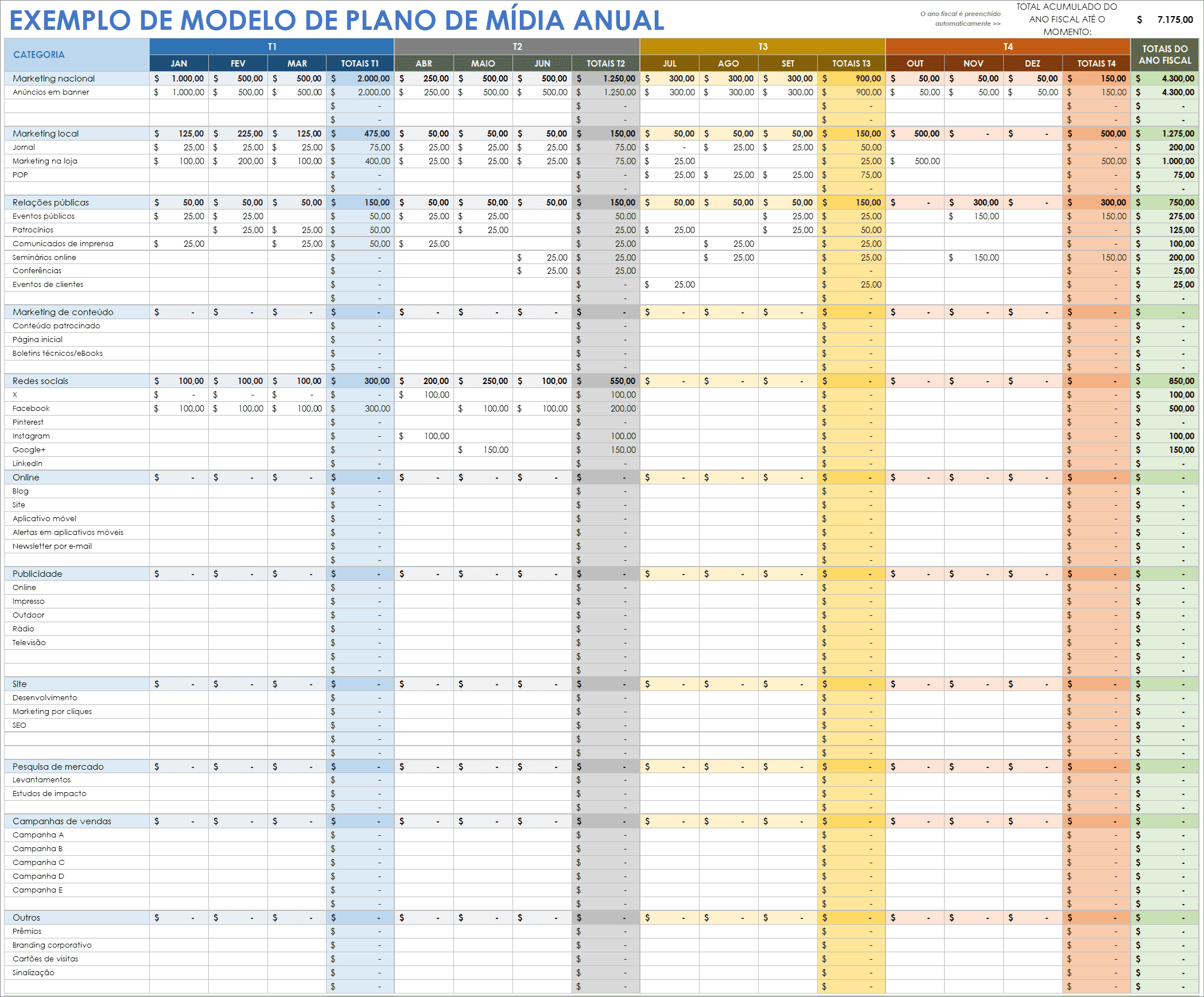1204x997 pixels.
Task: Select the 'Marketing local' category label
Action: point(46,133)
